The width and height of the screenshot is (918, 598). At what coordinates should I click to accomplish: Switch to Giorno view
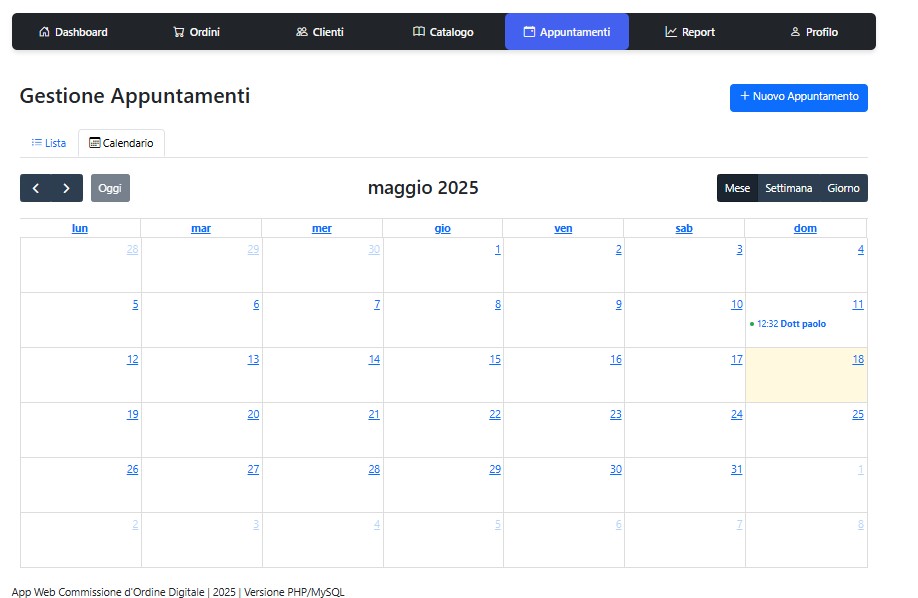tap(843, 188)
